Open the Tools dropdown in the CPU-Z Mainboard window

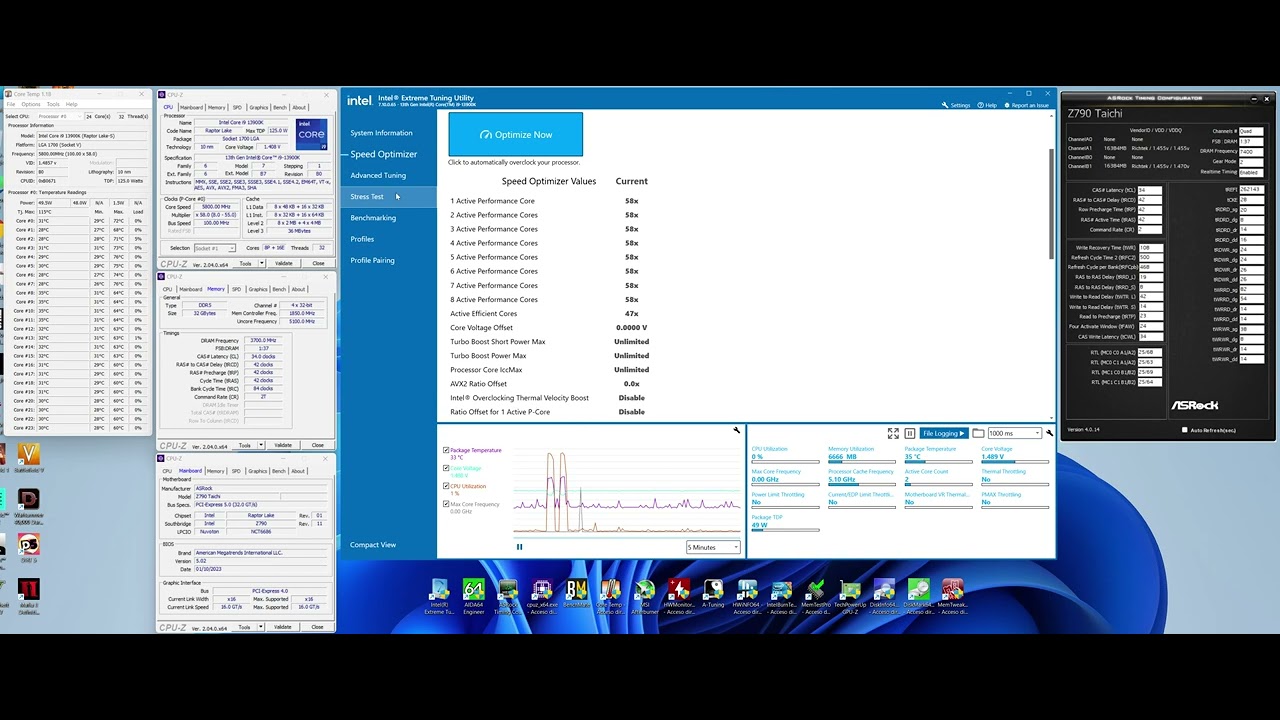point(247,627)
